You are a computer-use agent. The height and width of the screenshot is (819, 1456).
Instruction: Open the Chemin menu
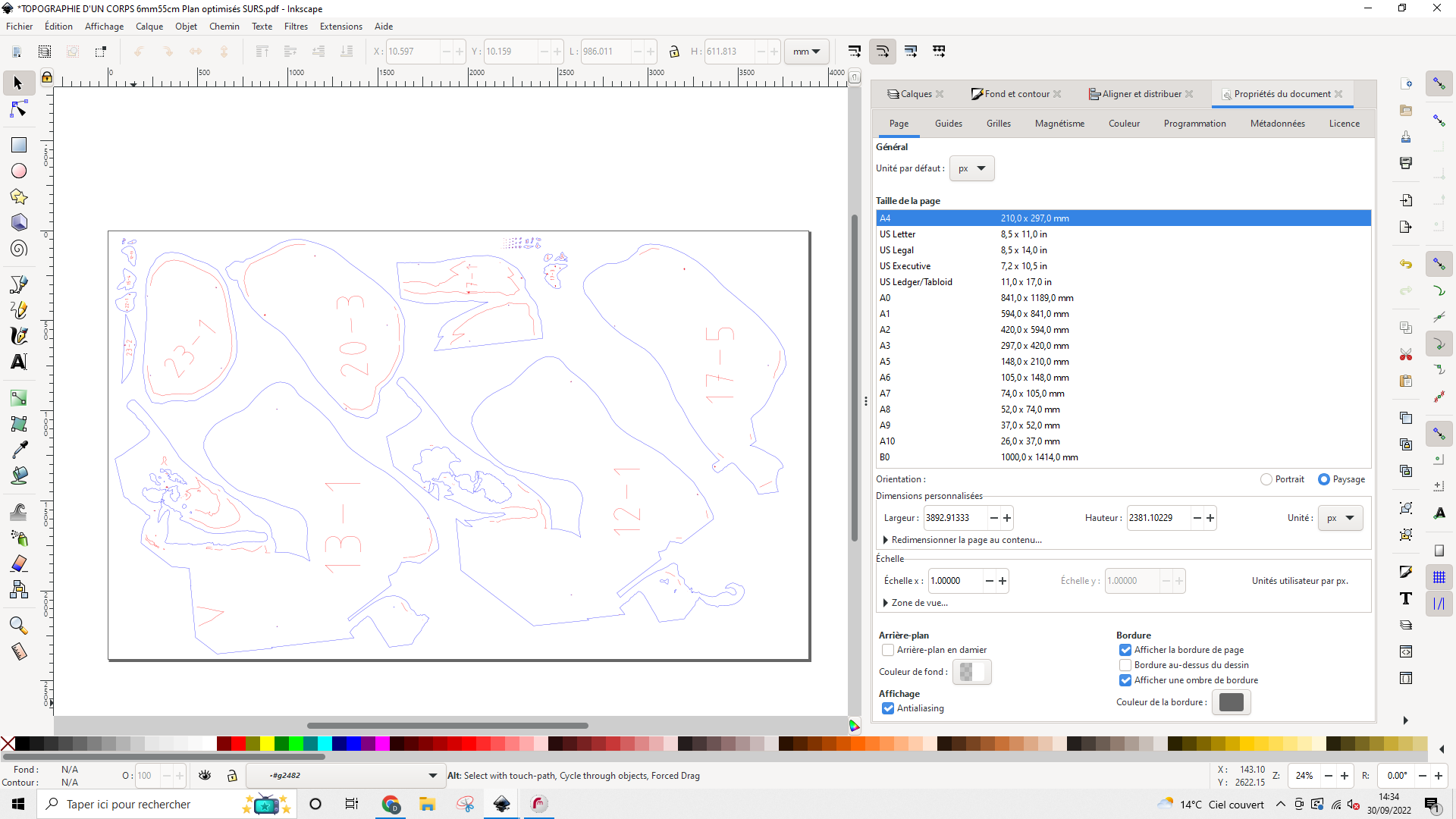click(224, 27)
